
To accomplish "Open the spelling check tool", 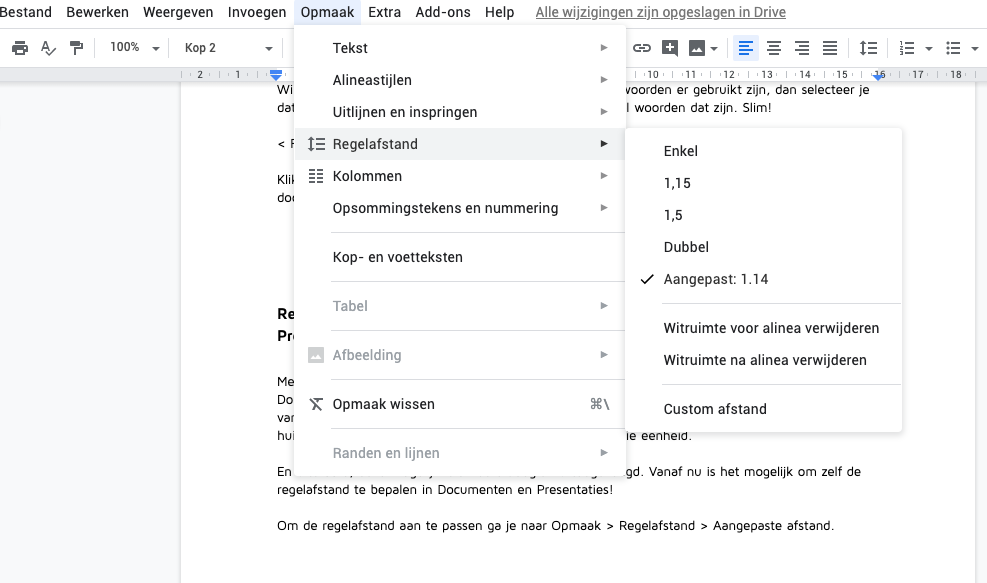I will [x=47, y=47].
